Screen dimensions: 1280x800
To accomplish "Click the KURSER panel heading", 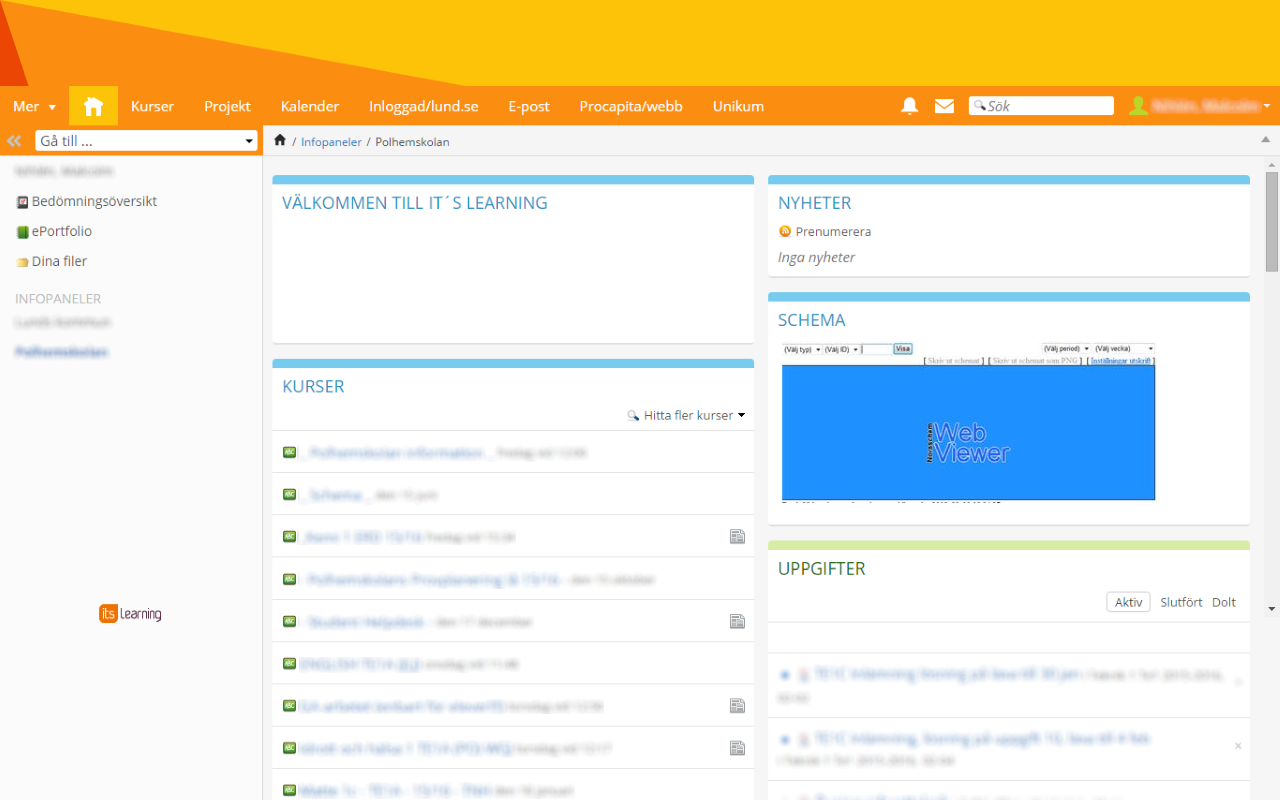I will [313, 387].
